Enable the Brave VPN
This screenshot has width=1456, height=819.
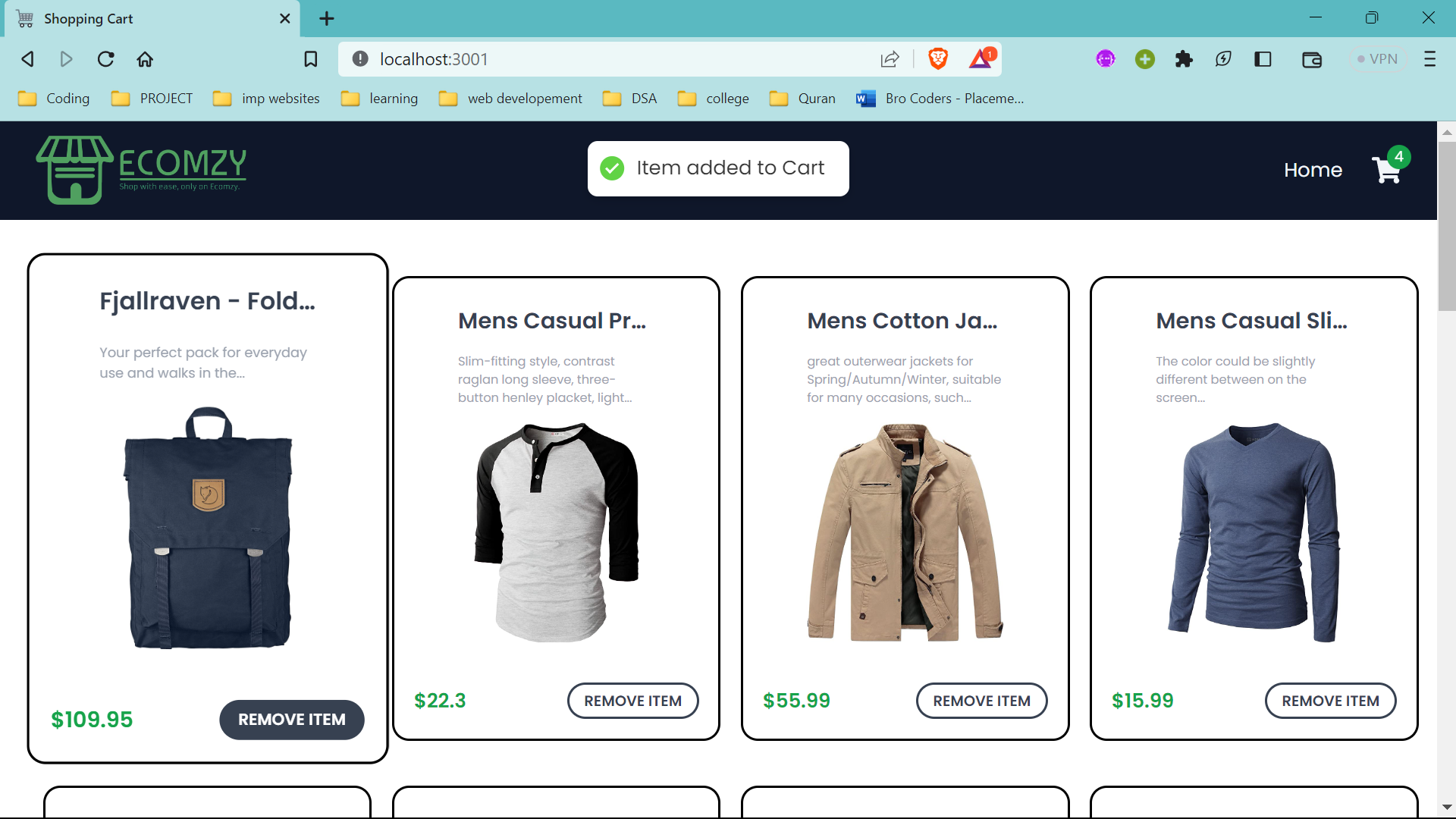click(1379, 58)
